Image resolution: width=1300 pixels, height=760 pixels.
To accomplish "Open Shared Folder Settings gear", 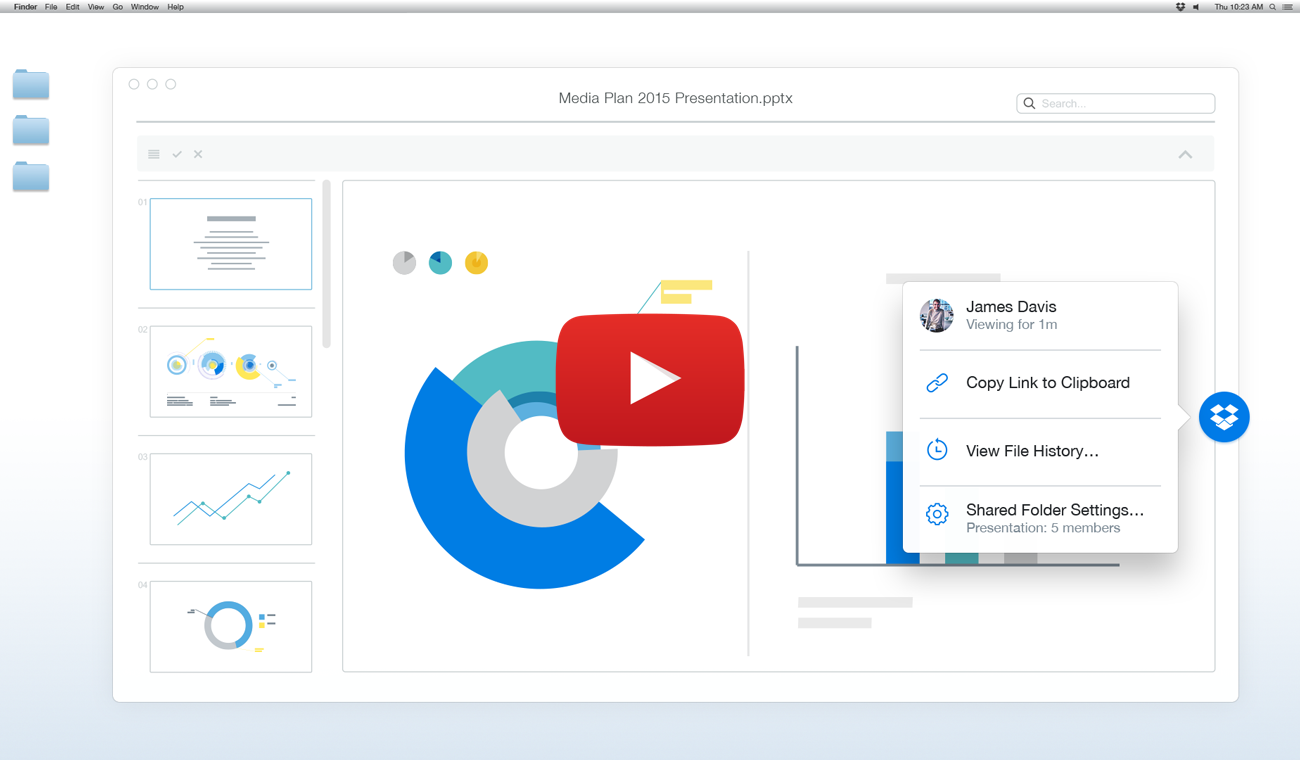I will click(x=937, y=513).
